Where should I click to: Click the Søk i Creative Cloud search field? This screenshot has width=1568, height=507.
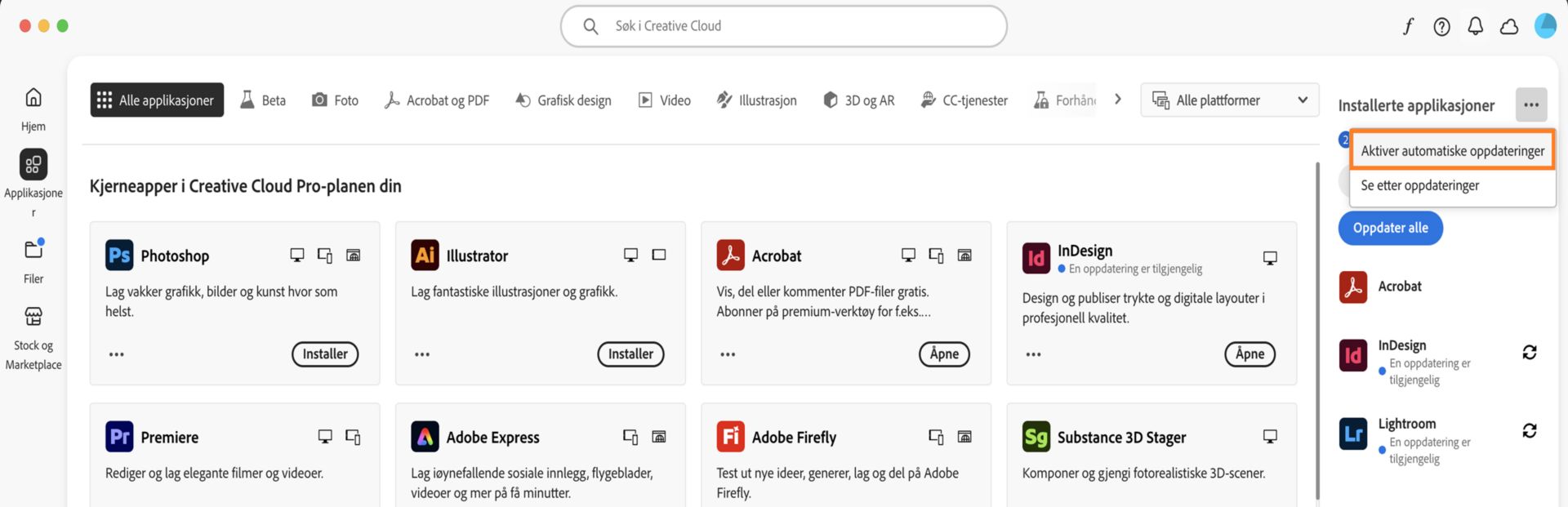(783, 26)
